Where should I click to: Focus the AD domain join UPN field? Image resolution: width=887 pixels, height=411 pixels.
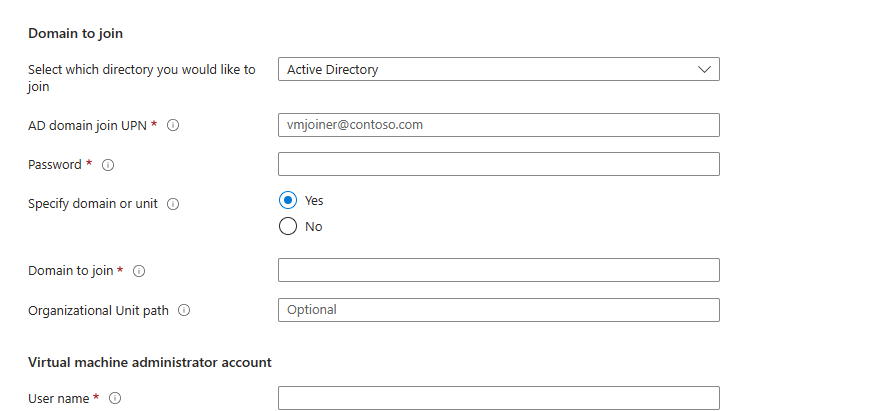click(x=498, y=125)
